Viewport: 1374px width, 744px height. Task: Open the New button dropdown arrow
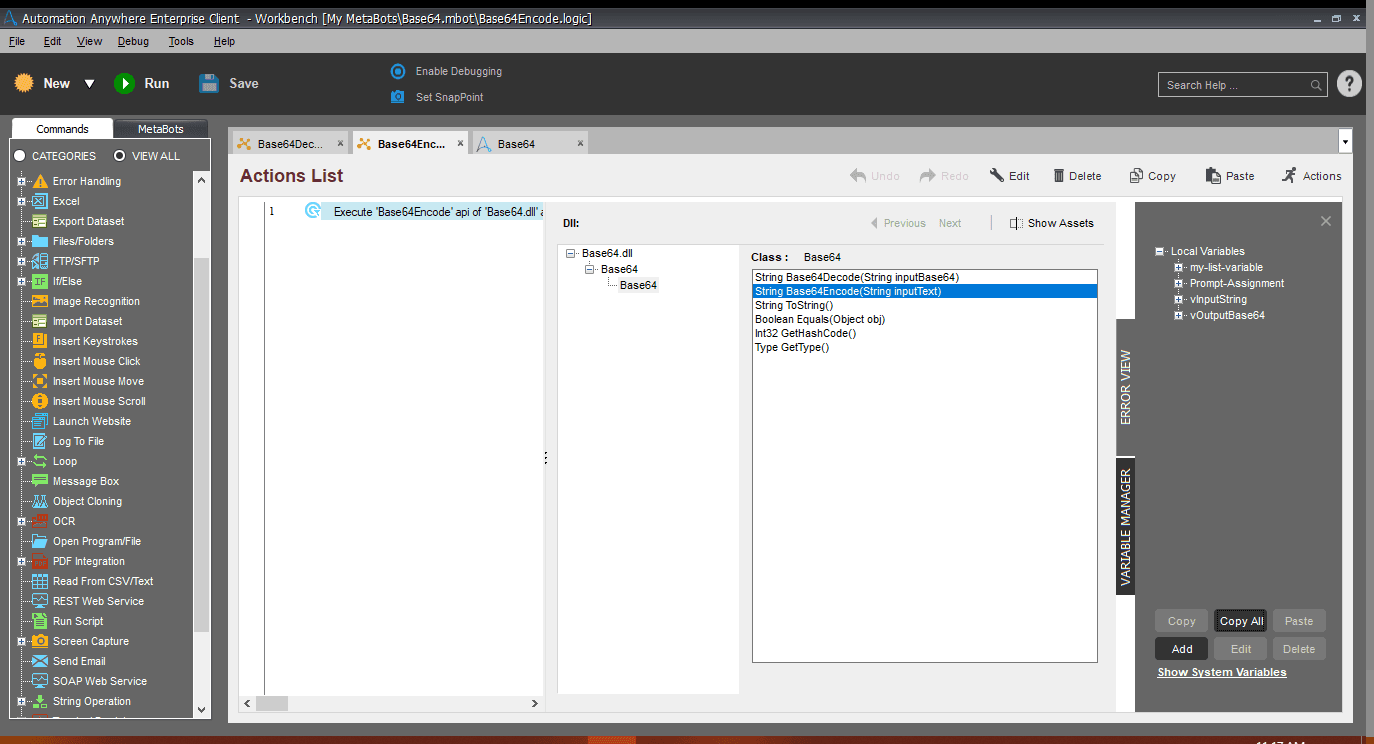(89, 84)
